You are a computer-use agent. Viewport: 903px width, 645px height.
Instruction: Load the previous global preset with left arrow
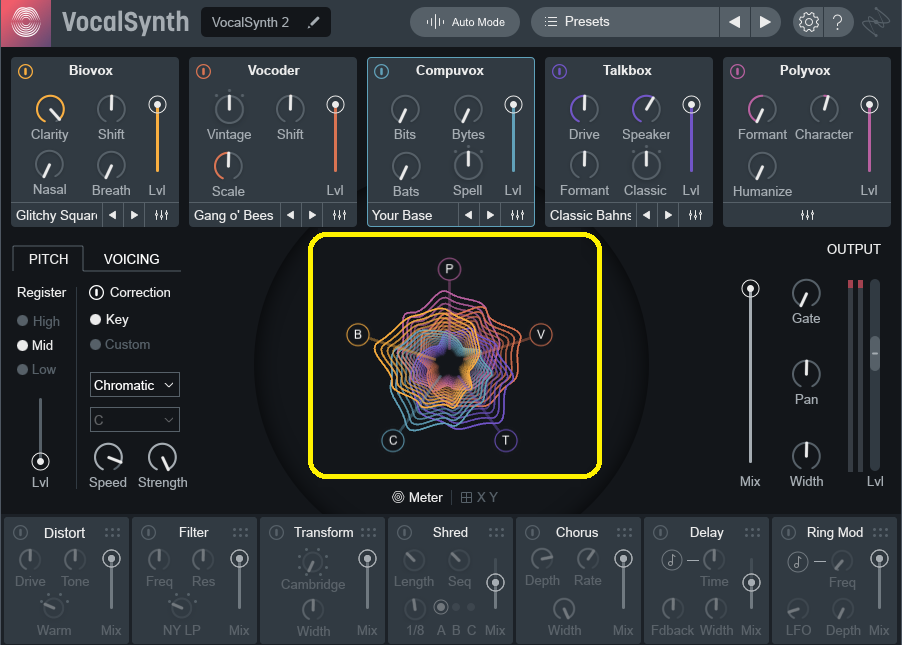click(734, 22)
